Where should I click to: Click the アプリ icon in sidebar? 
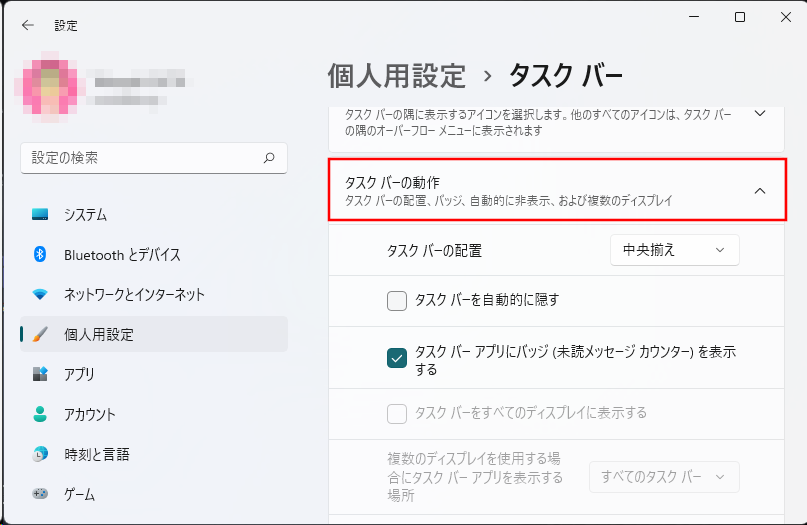[40, 375]
